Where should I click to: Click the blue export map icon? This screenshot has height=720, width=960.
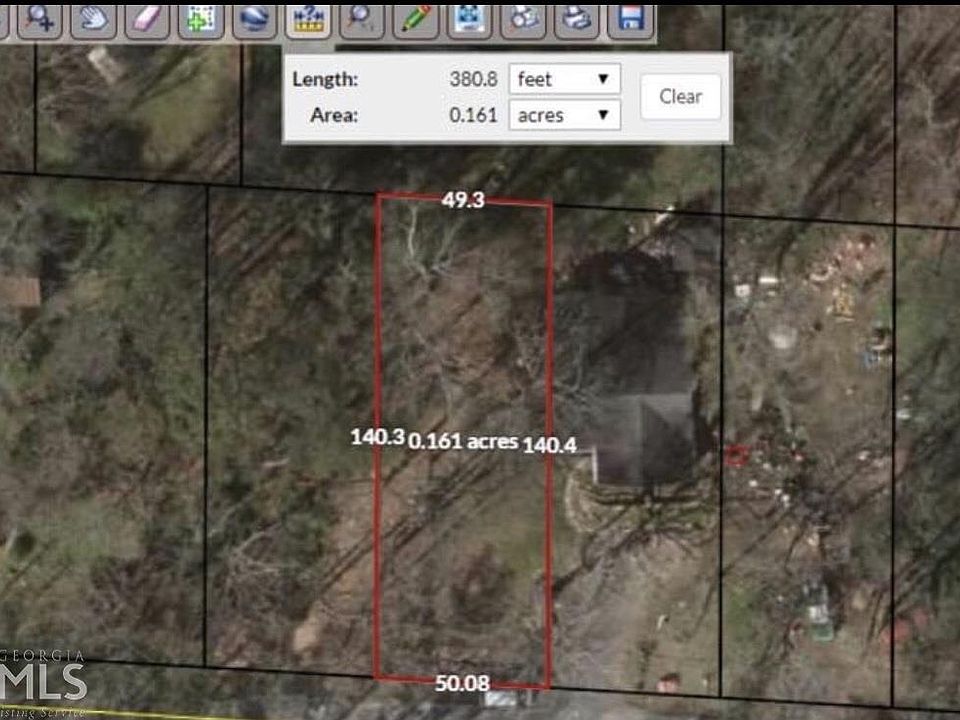(x=468, y=17)
